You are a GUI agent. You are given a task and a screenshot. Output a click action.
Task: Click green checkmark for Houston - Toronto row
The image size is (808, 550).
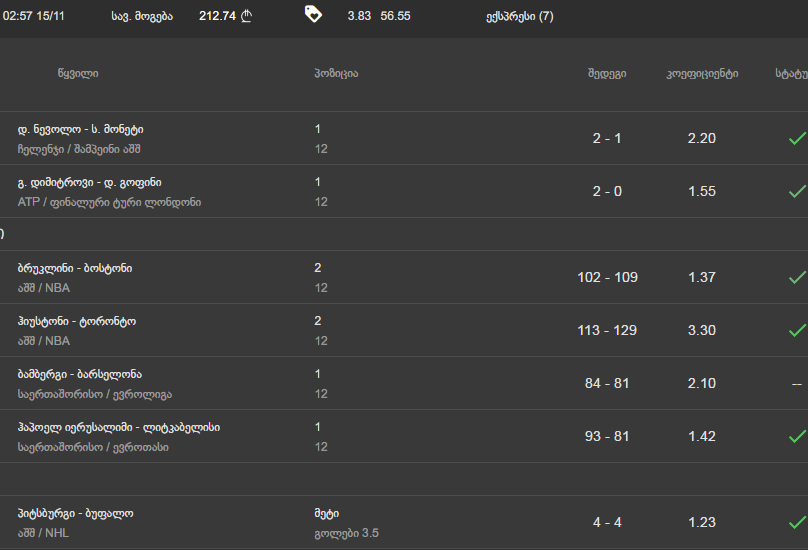pos(796,330)
